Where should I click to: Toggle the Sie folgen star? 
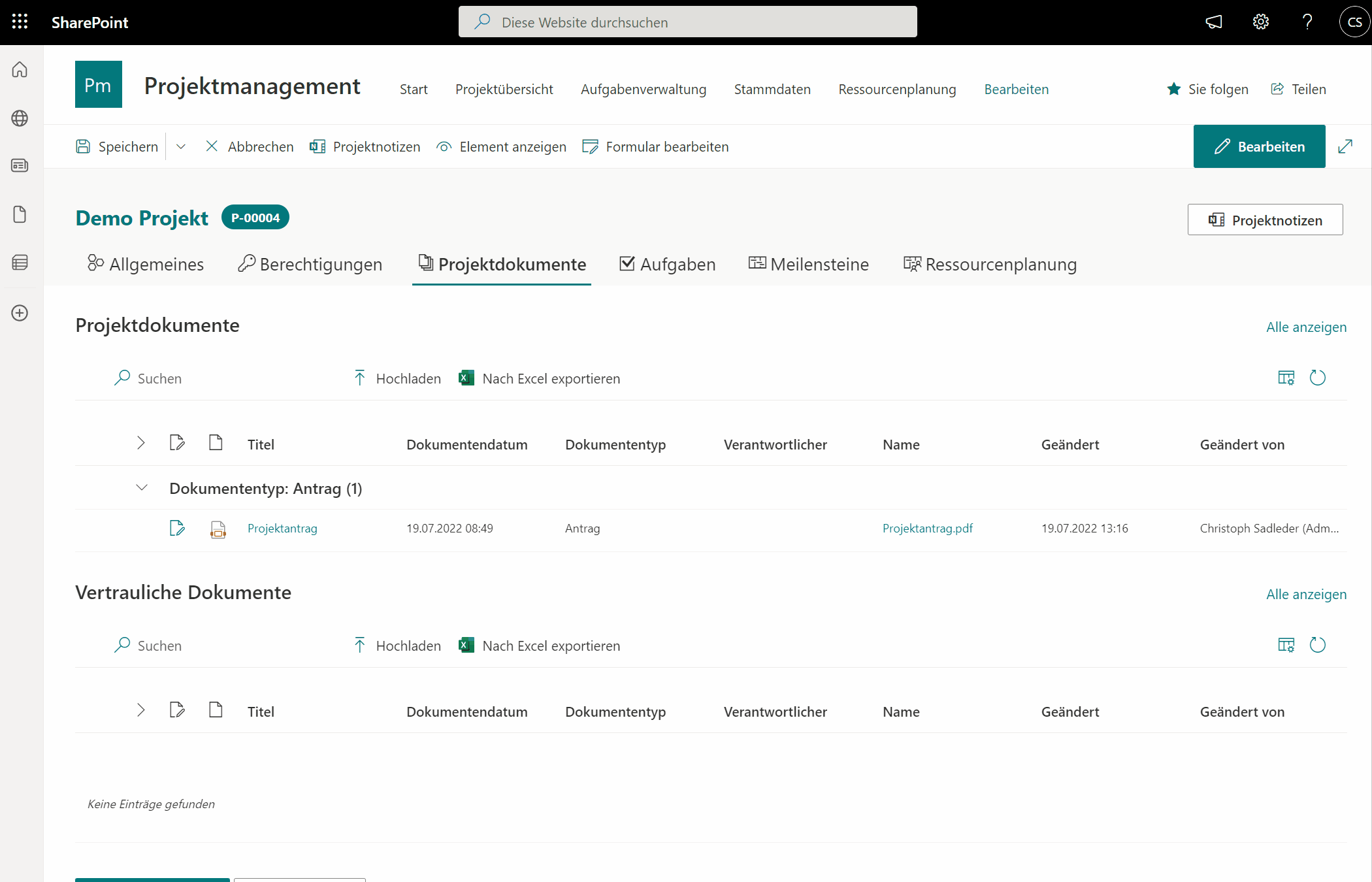click(x=1174, y=89)
